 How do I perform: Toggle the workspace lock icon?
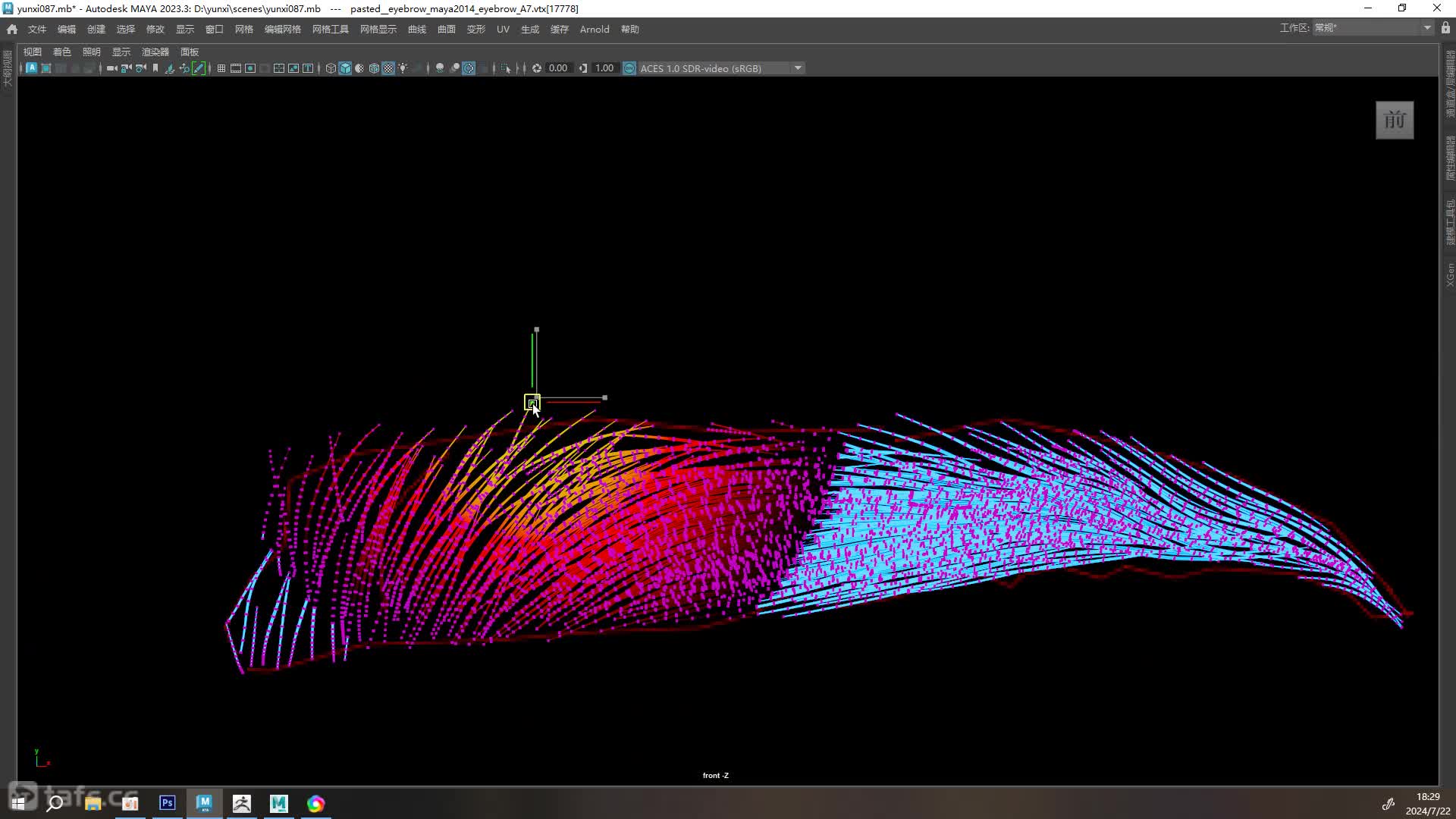point(1445,27)
